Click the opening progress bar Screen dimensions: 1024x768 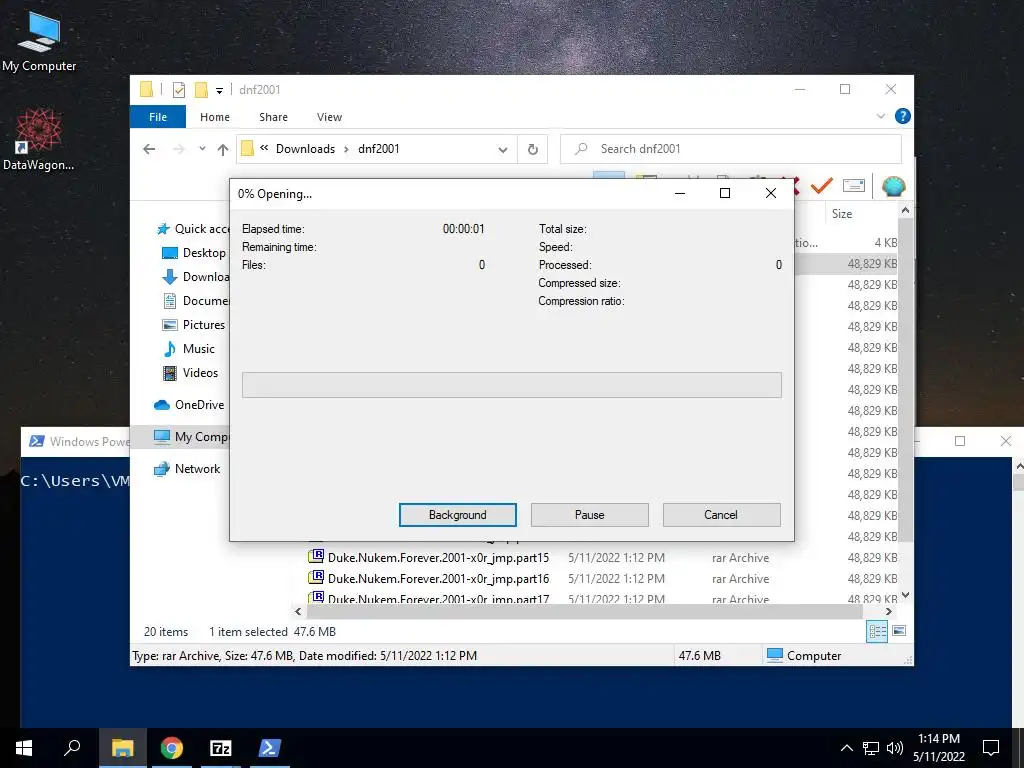click(x=511, y=385)
